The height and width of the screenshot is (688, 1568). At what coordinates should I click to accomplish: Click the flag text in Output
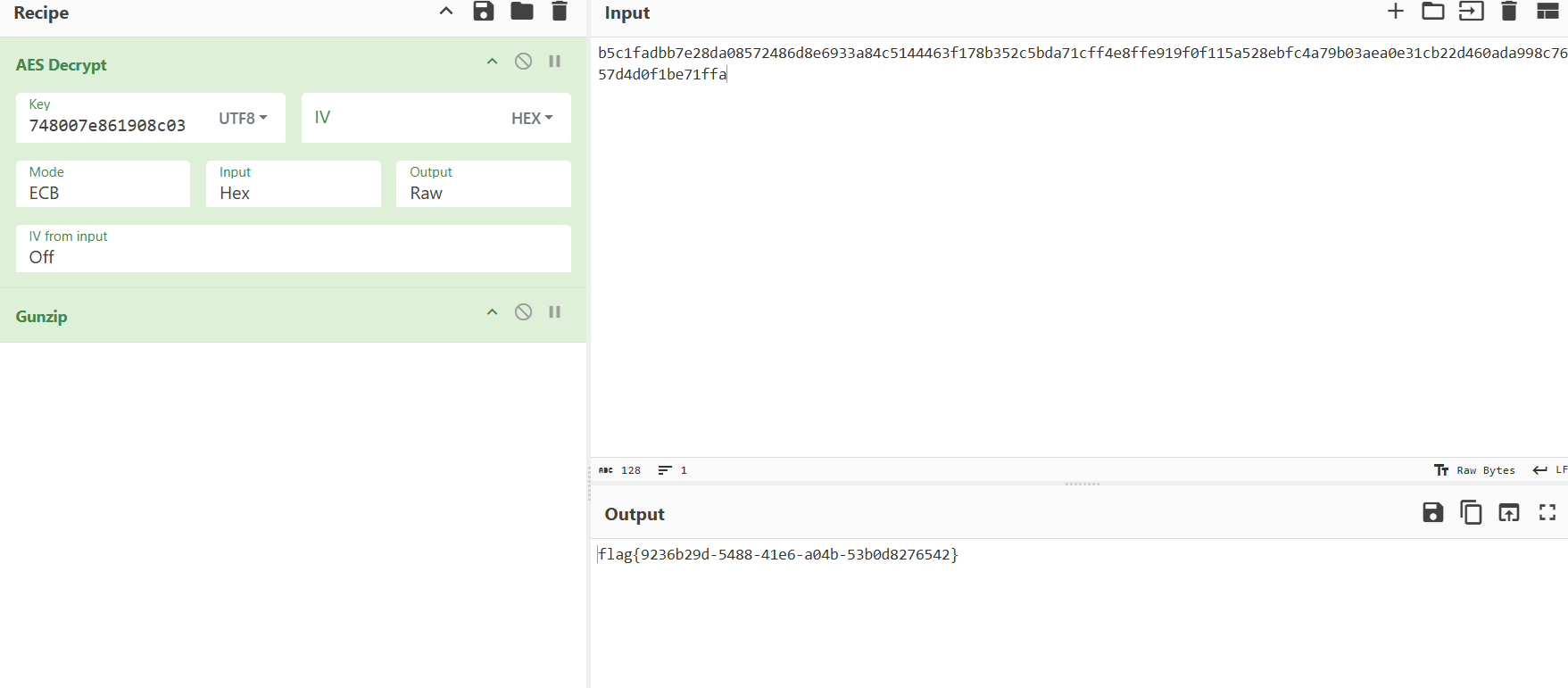778,554
